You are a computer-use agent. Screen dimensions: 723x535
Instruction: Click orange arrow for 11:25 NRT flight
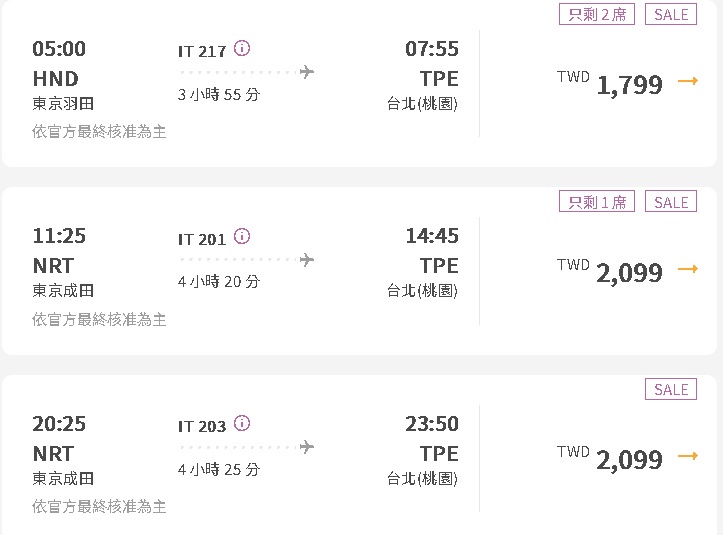point(687,269)
